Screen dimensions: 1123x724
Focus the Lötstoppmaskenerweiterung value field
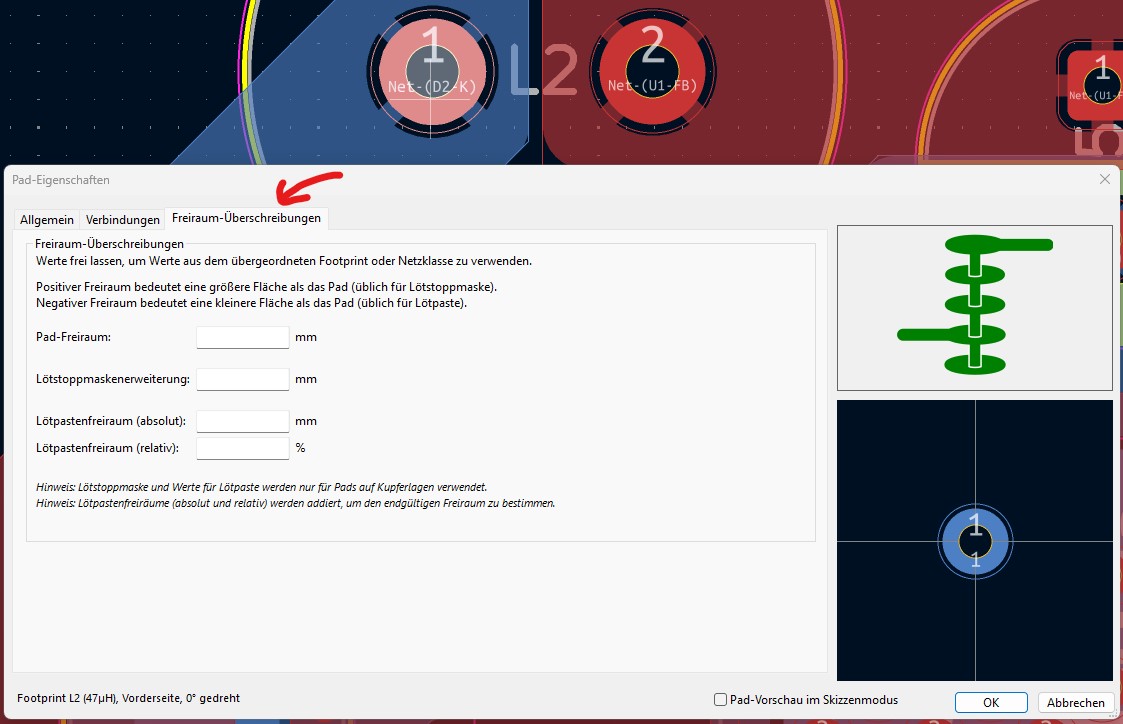242,379
